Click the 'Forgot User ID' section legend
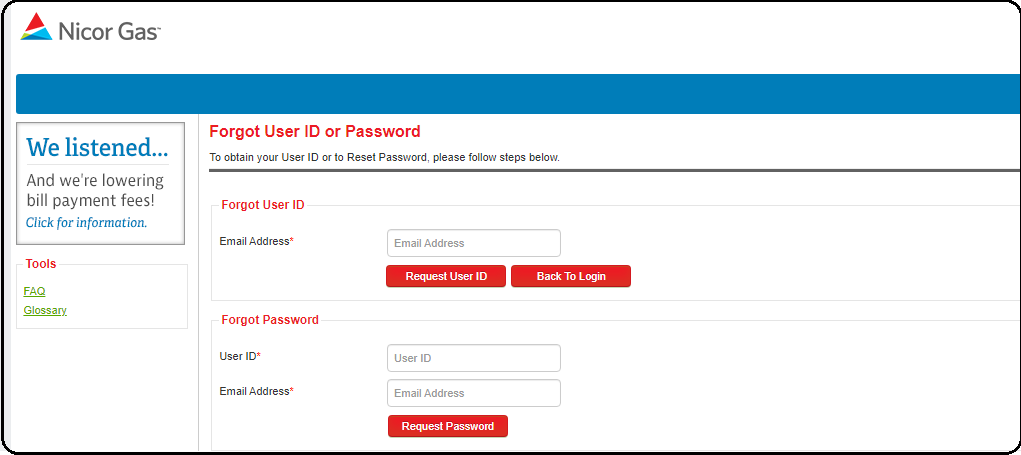1021x455 pixels. coord(263,205)
